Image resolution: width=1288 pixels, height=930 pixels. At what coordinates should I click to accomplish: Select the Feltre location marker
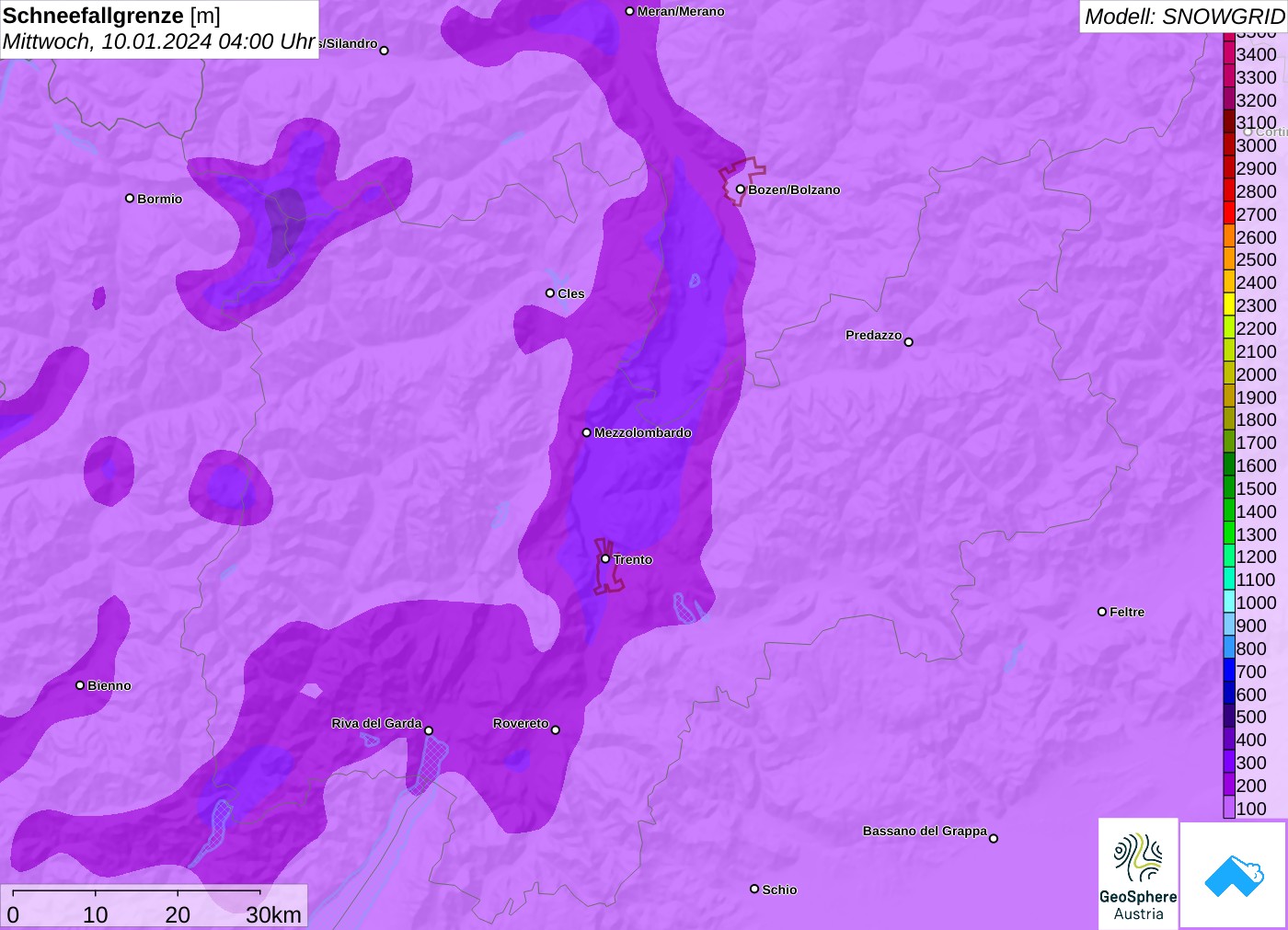1102,612
